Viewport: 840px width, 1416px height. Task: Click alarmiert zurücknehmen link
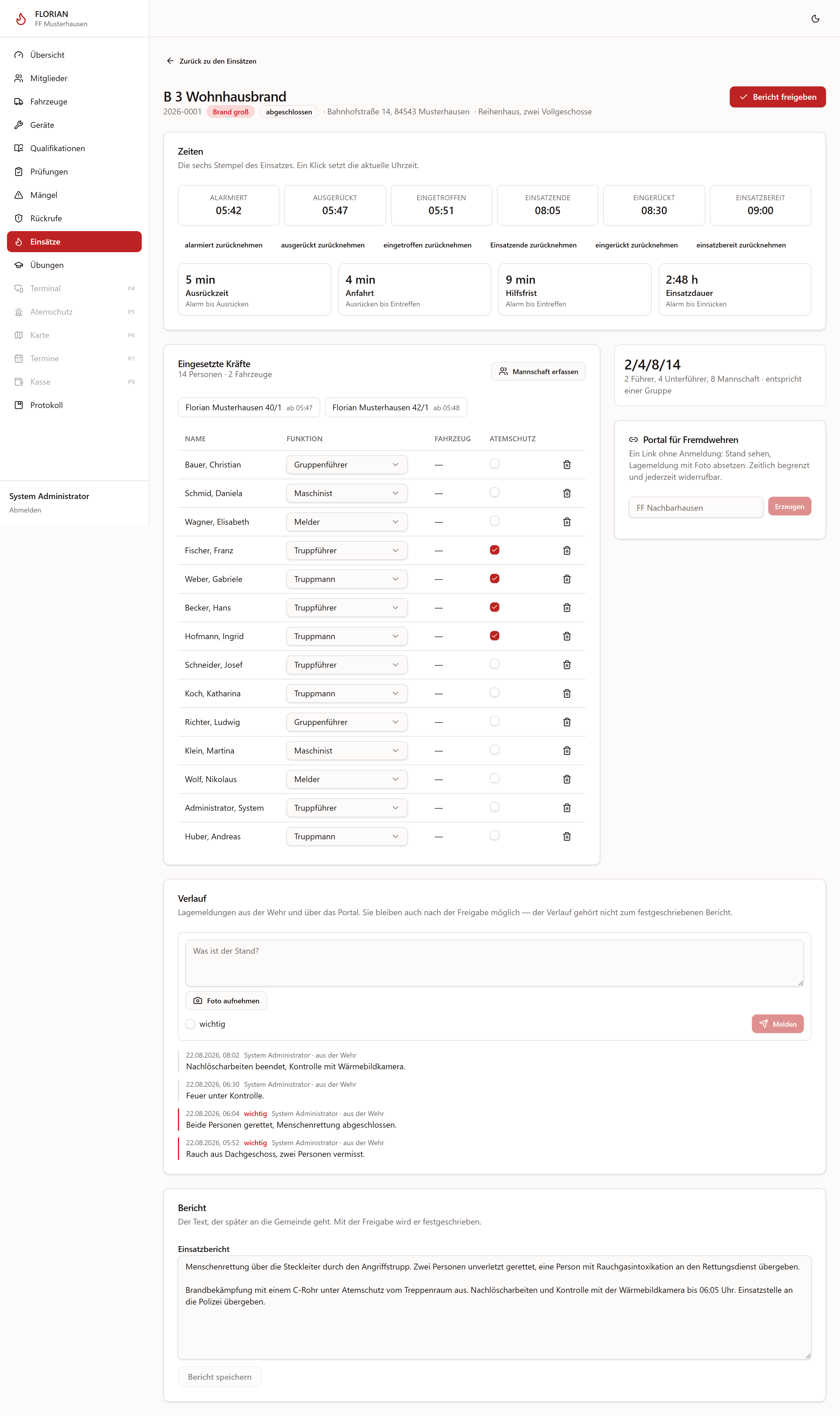224,245
